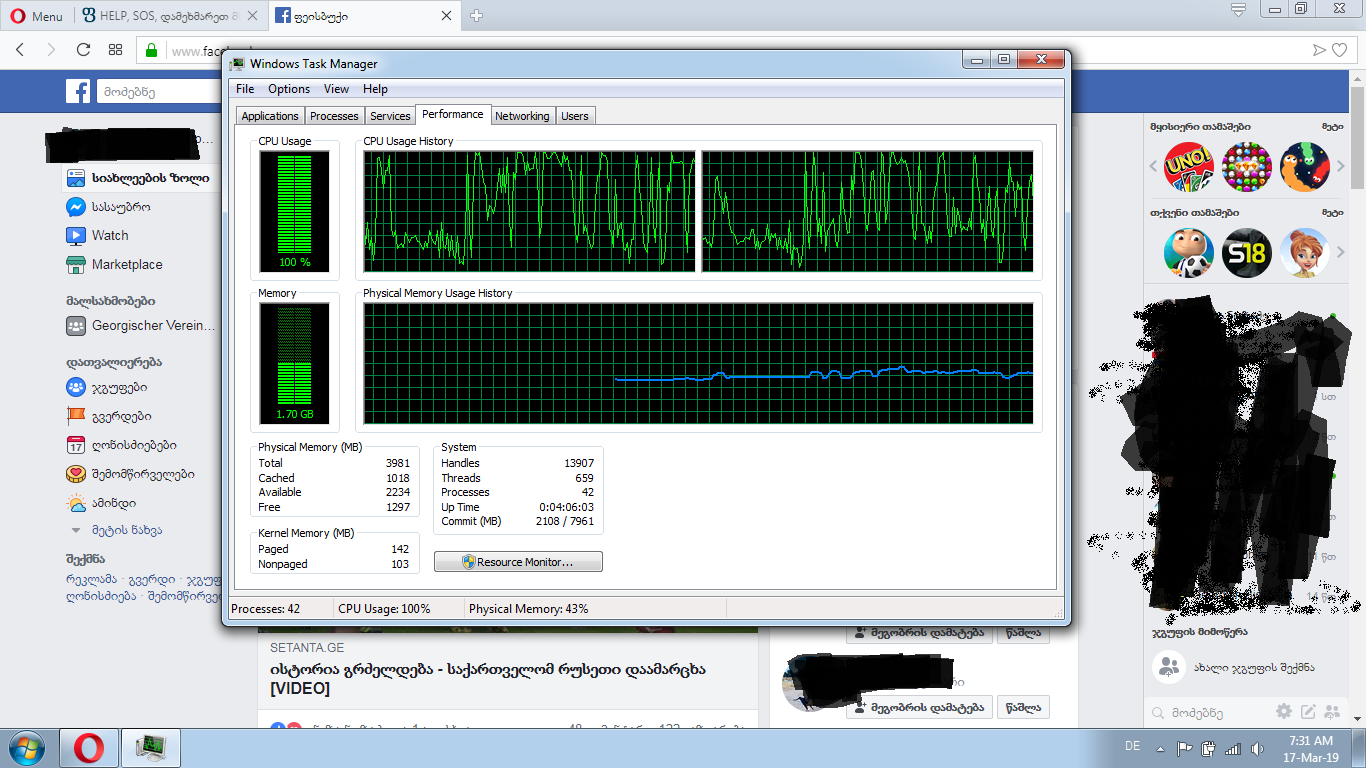Click right chevron in მყისიერი თამაშები carousel
This screenshot has width=1366, height=768.
(x=1341, y=167)
